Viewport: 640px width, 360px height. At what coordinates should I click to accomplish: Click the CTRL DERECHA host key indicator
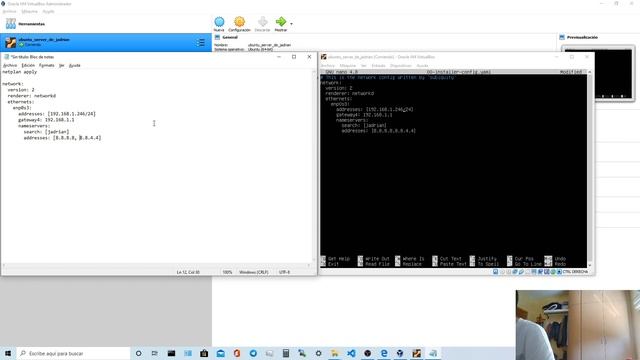(575, 272)
